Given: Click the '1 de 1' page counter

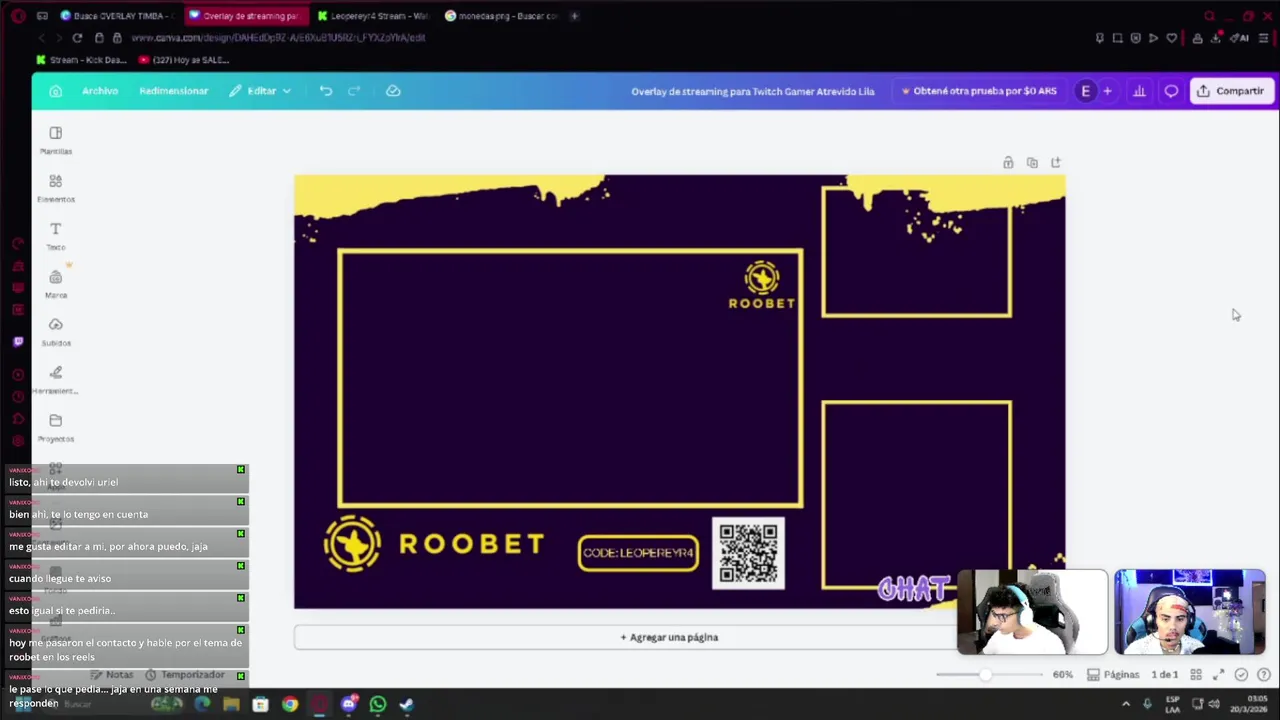Looking at the screenshot, I should (1164, 675).
